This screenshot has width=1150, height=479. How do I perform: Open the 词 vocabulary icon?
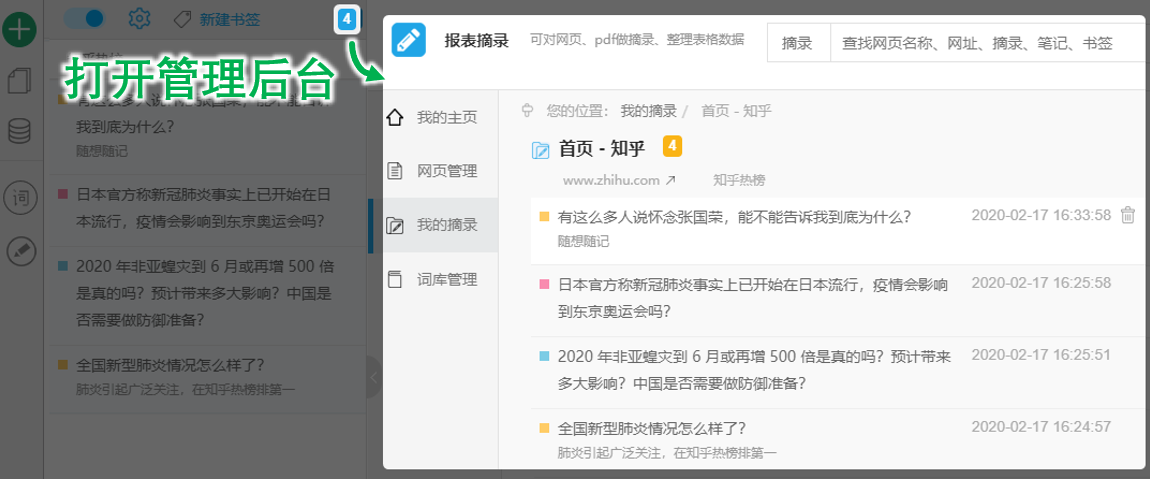(x=19, y=198)
